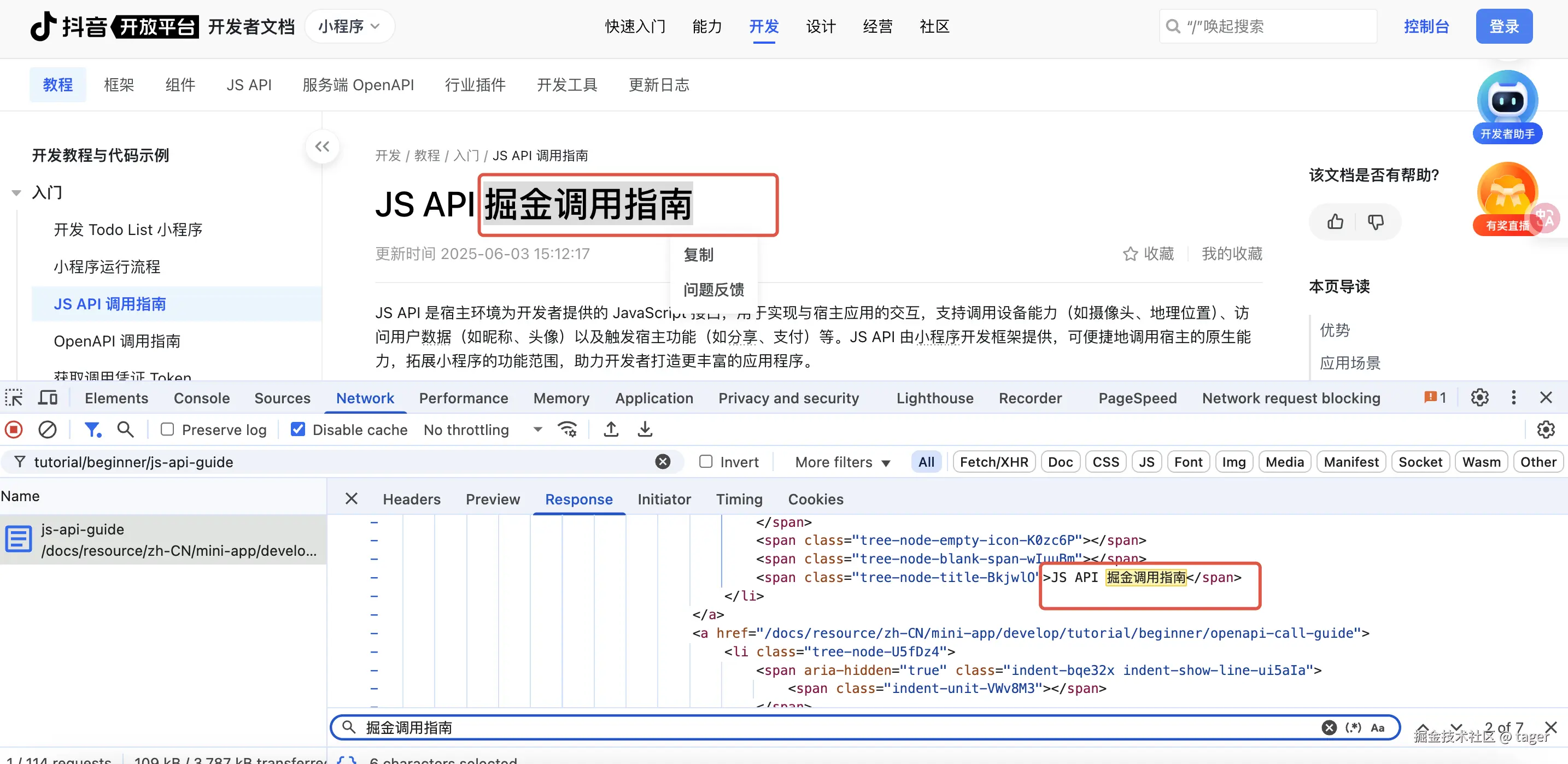Image resolution: width=1568 pixels, height=764 pixels.
Task: Open the Headers tab
Action: [x=411, y=499]
